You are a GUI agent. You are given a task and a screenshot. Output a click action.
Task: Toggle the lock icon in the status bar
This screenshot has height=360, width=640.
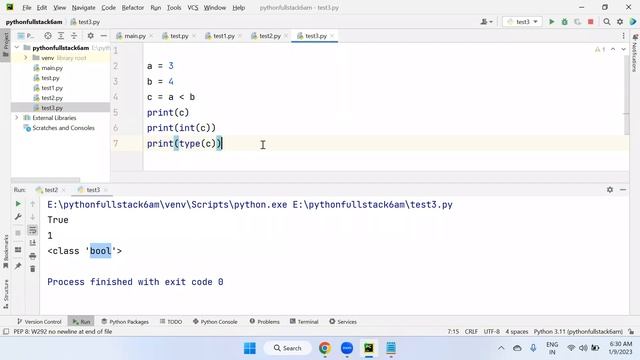pos(631,332)
